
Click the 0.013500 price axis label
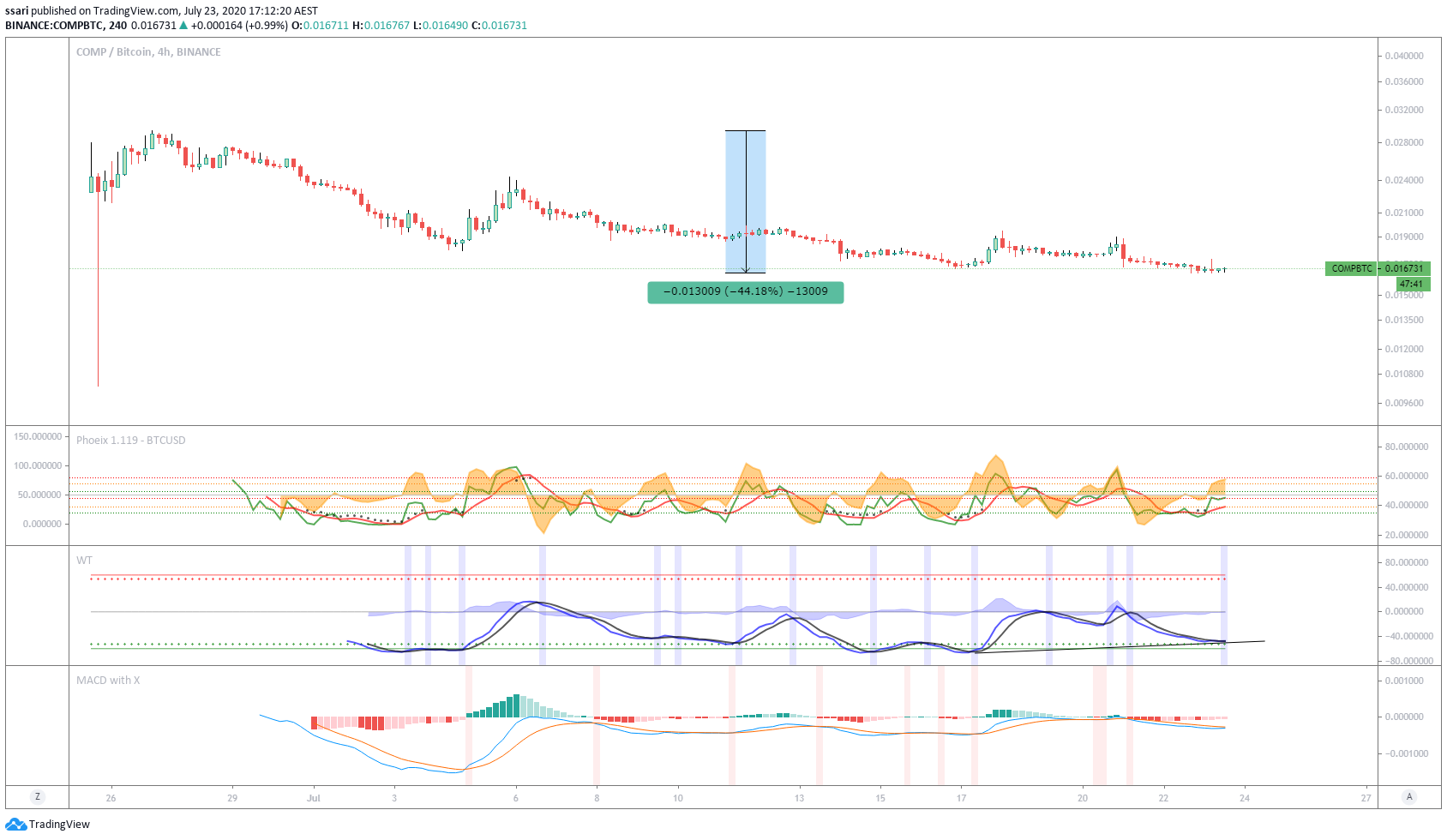pyautogui.click(x=1404, y=321)
